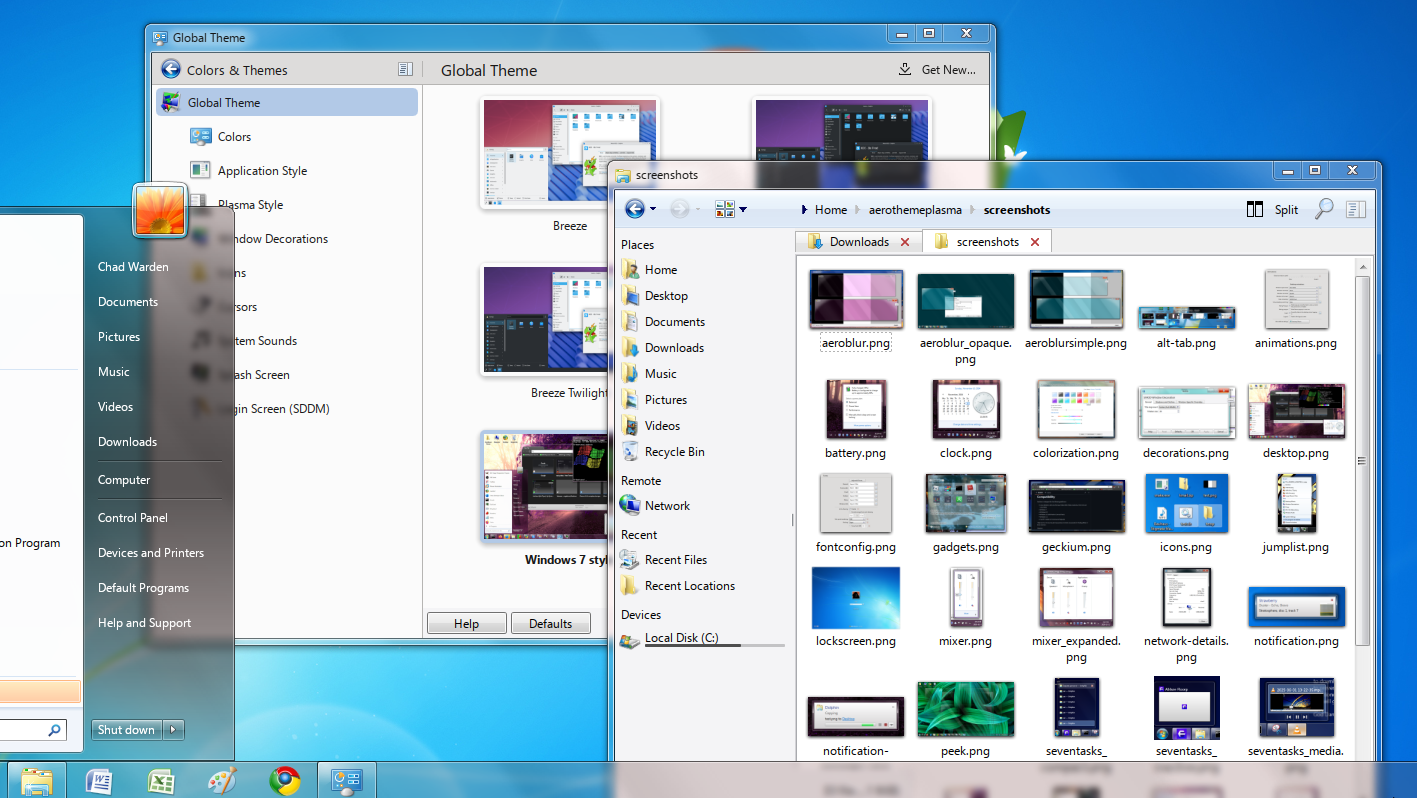
Task: Select aeroblur.png file
Action: (x=856, y=310)
